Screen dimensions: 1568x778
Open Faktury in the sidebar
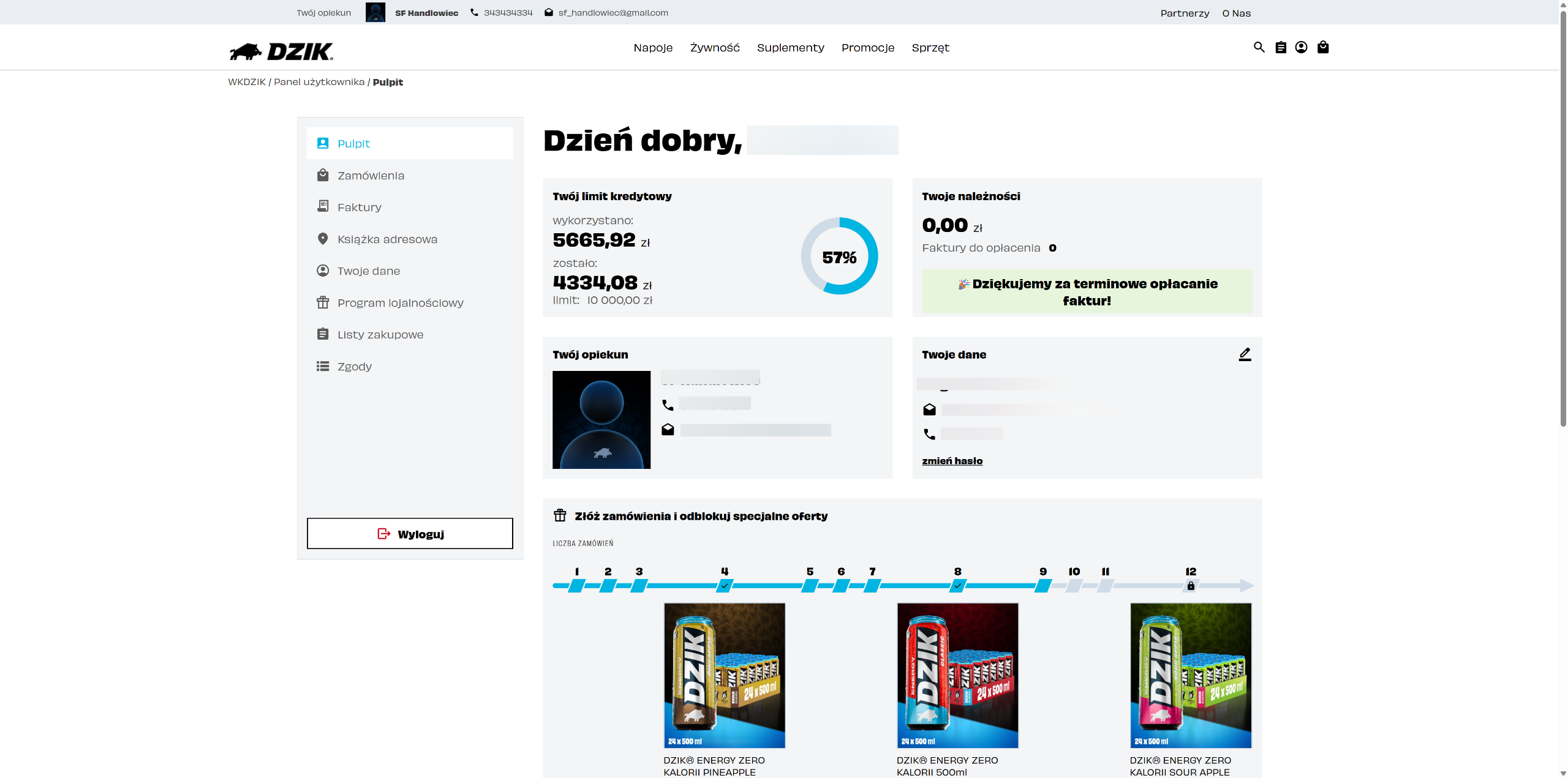point(359,208)
